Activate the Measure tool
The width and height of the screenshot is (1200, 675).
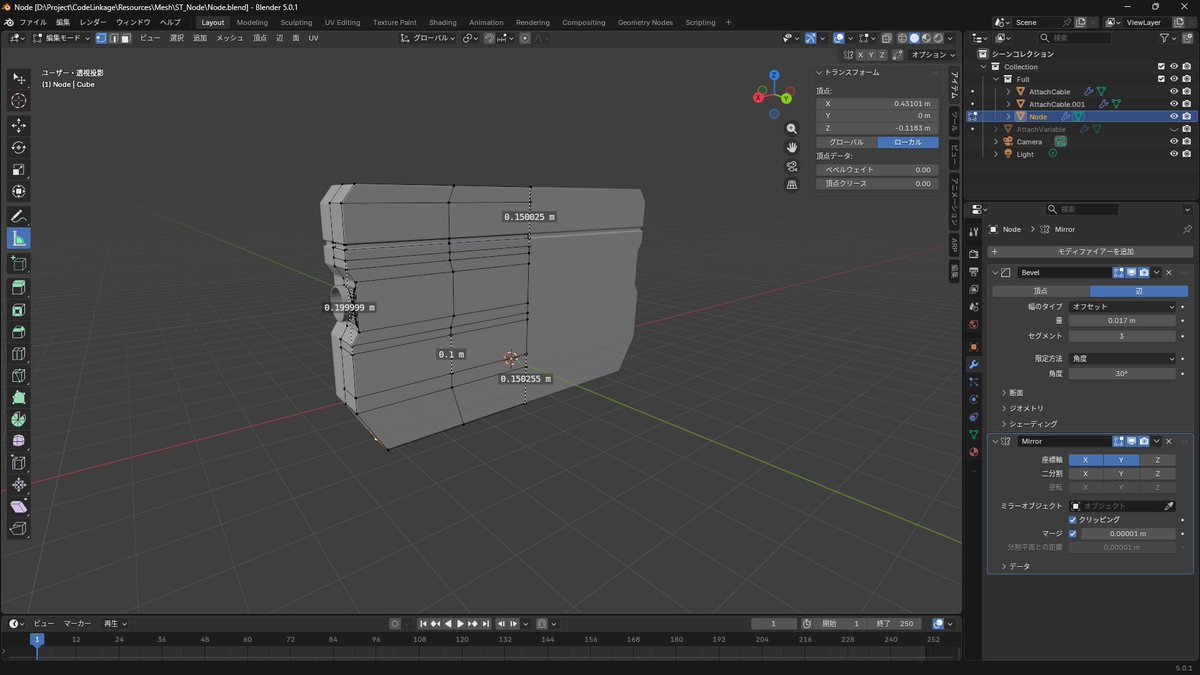(19, 238)
